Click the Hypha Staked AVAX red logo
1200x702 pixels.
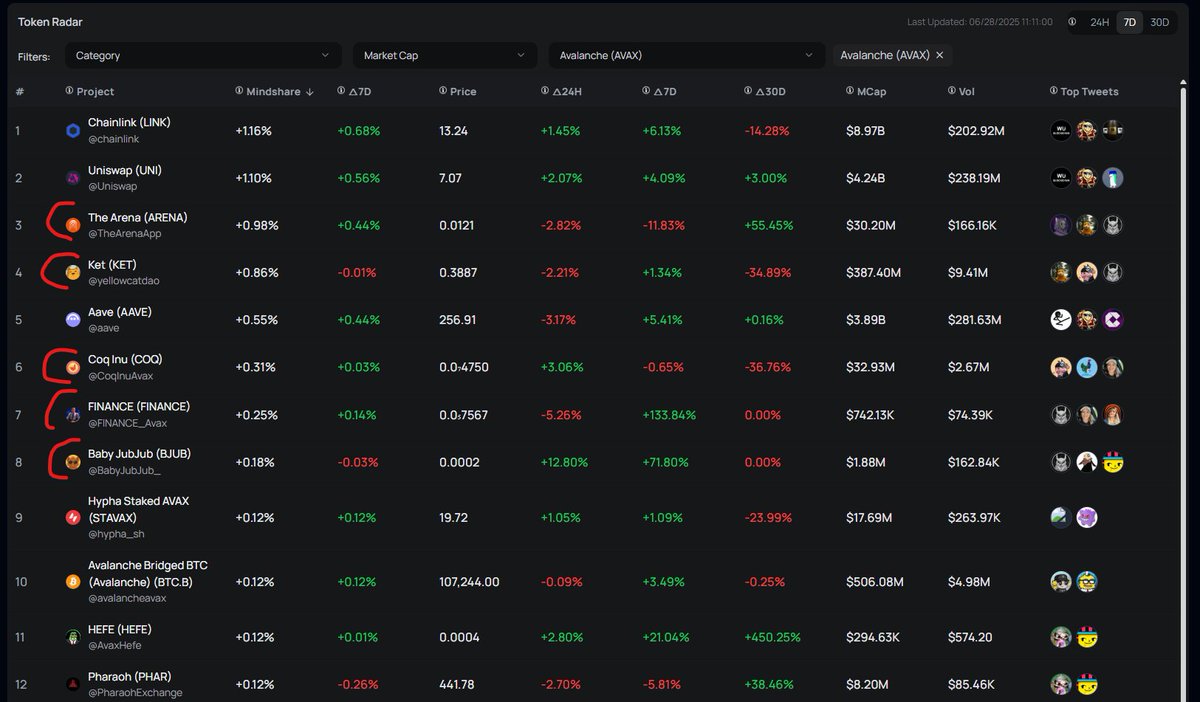72,517
